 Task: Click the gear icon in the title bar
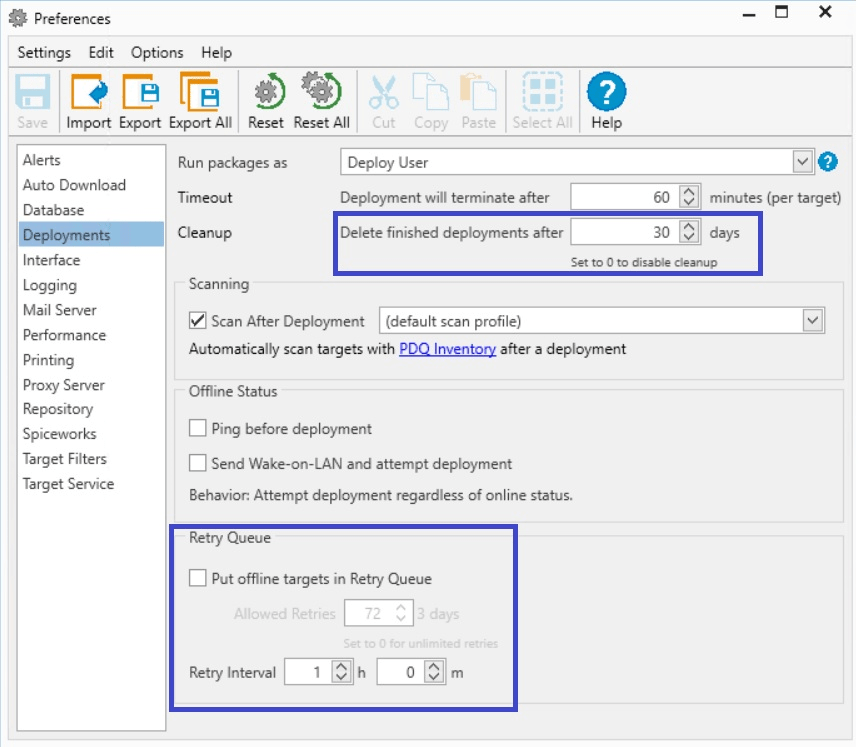[18, 17]
